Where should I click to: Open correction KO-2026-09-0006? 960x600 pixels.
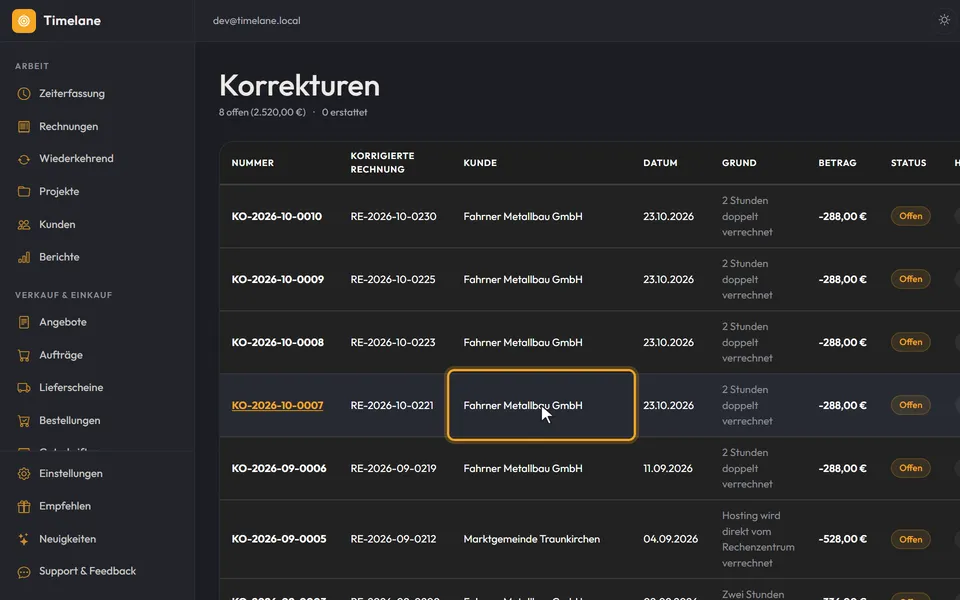coord(279,468)
